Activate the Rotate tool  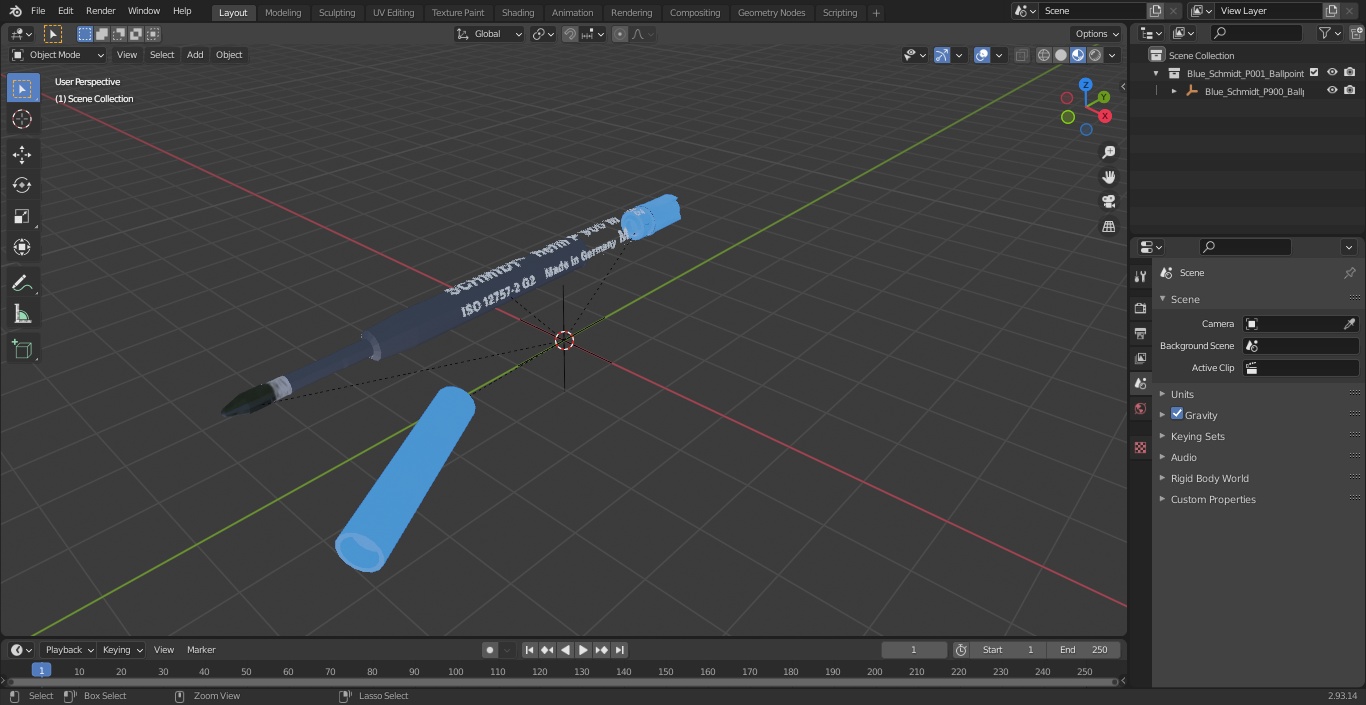22,185
